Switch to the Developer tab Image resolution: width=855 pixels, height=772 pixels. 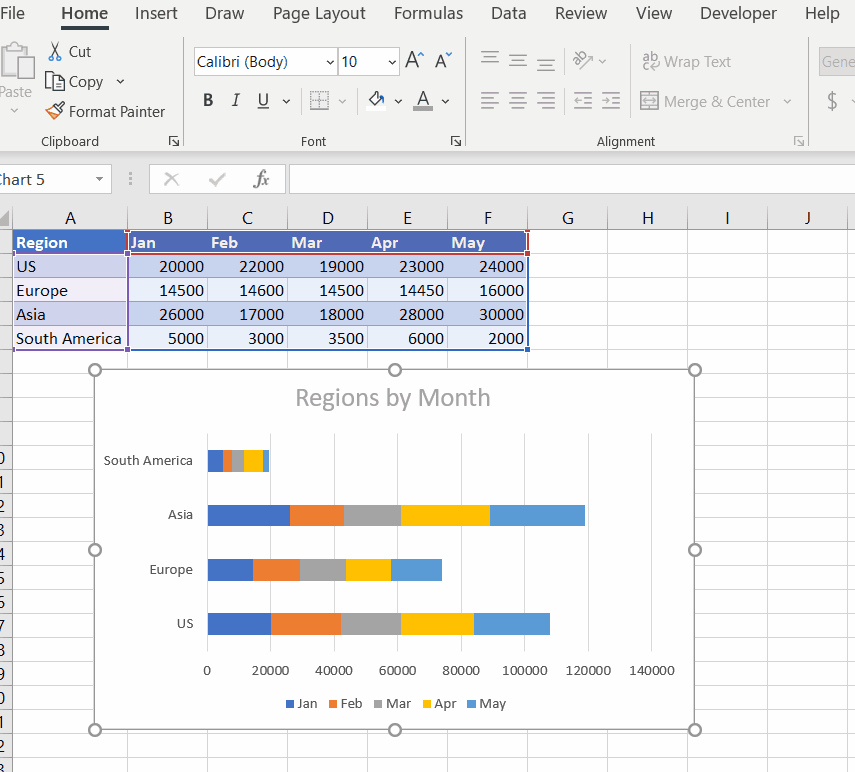[738, 13]
